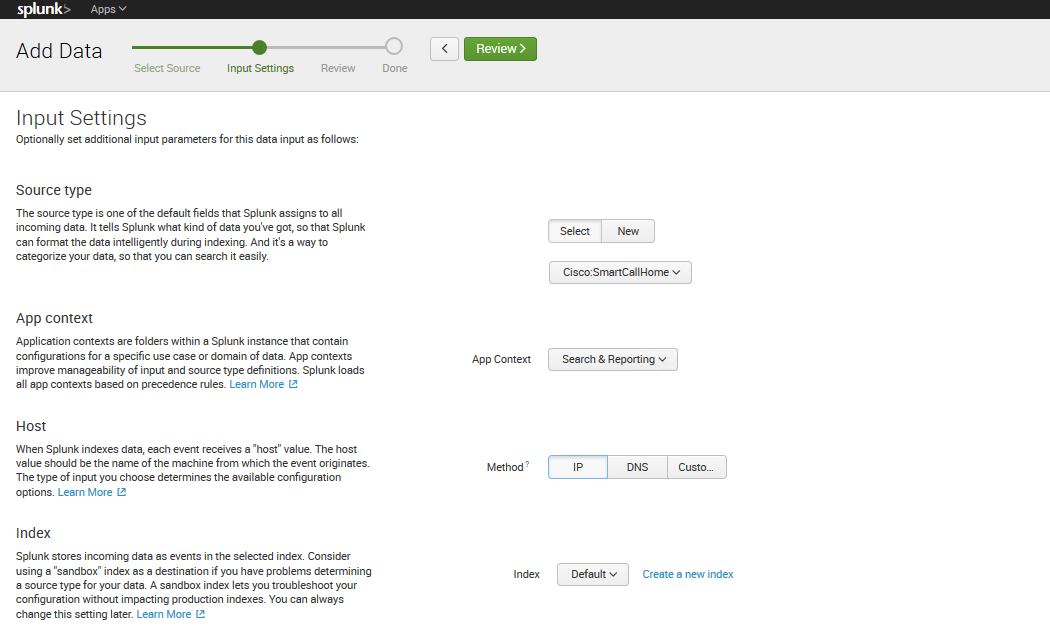Click the Done step label
This screenshot has height=637, width=1050.
(394, 68)
